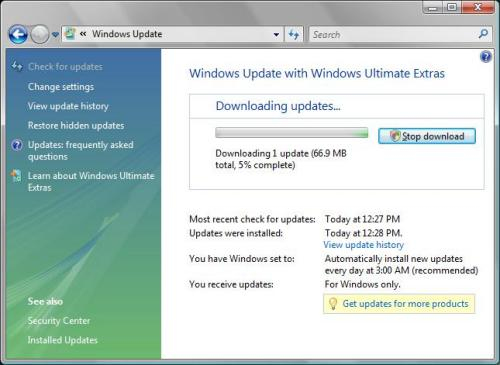Maximize the Windows Update window
Screen dimensions: 500x365
coord(452,7)
